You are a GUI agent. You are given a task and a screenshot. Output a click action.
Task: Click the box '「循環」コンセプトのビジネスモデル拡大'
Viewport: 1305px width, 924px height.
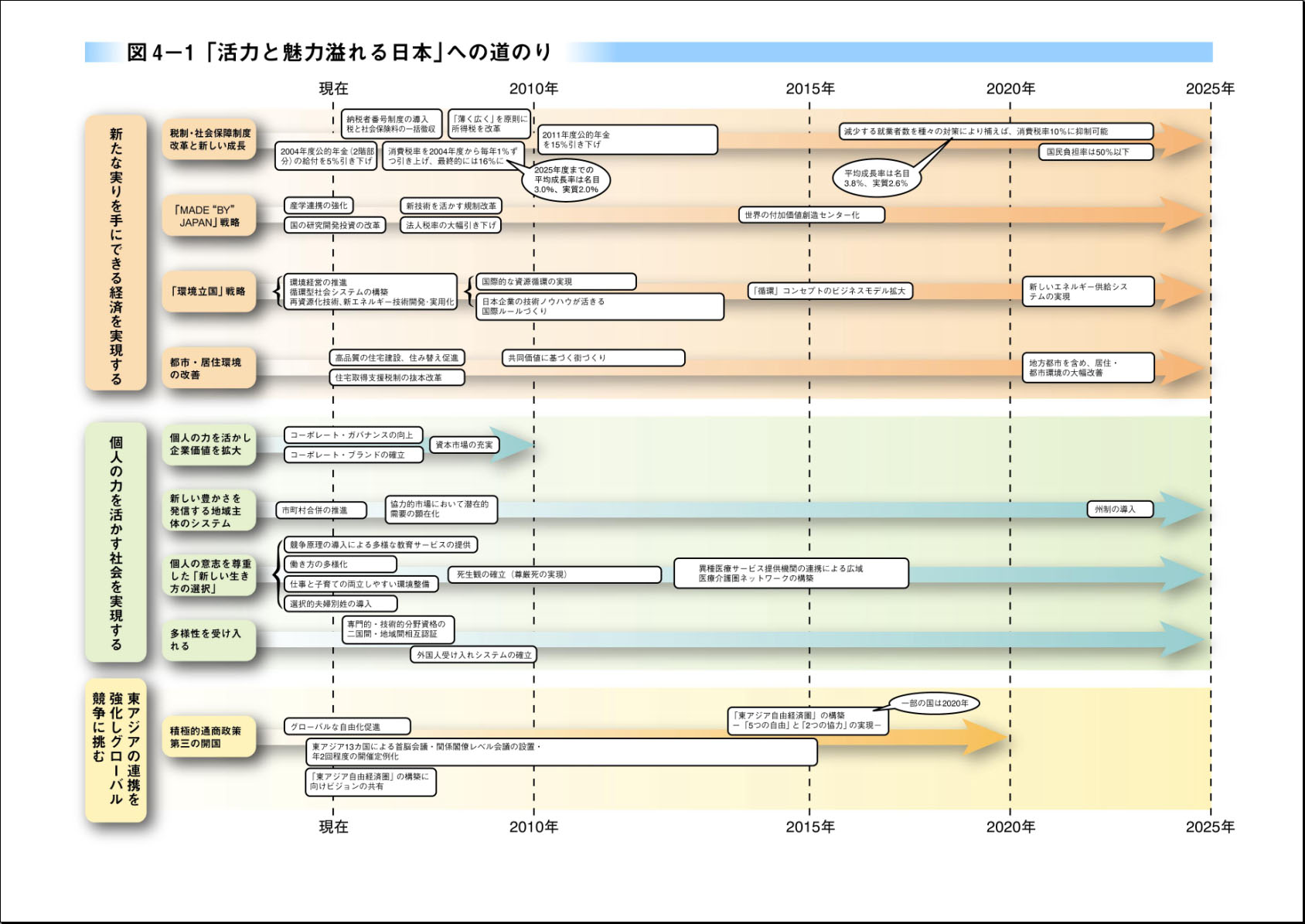coord(830,291)
